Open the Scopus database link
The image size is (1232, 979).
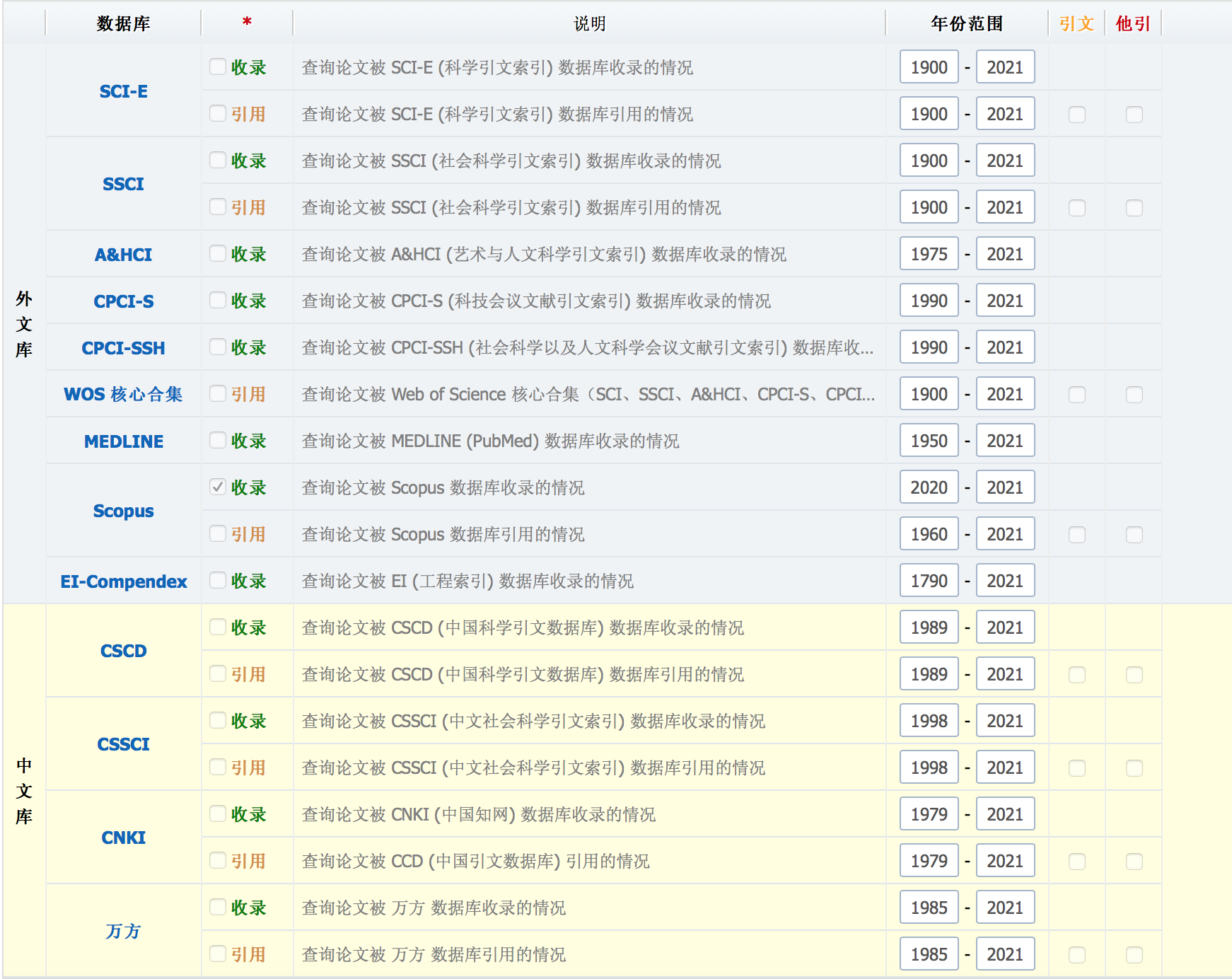124,511
